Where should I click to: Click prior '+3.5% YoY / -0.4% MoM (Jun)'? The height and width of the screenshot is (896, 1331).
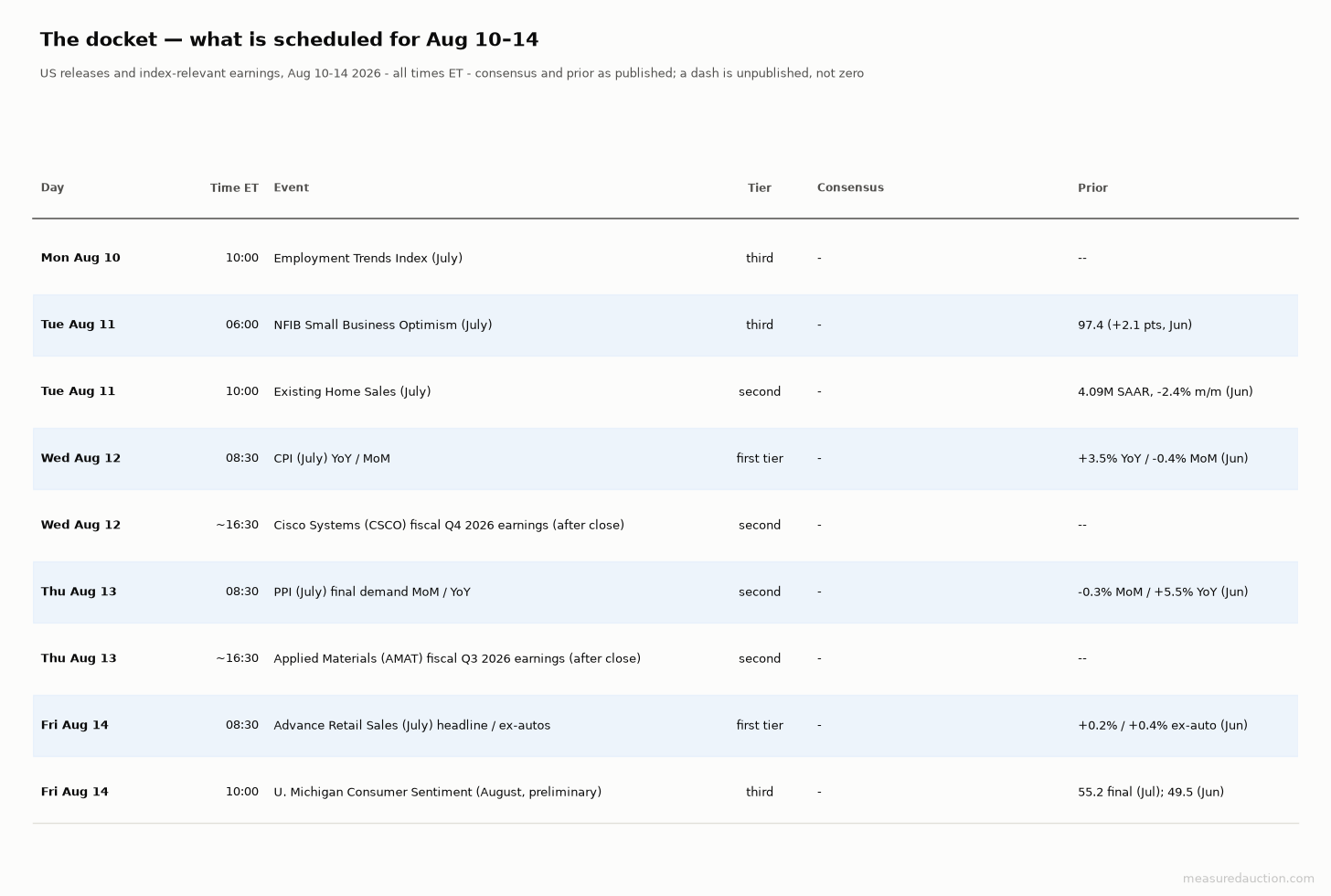(1163, 458)
